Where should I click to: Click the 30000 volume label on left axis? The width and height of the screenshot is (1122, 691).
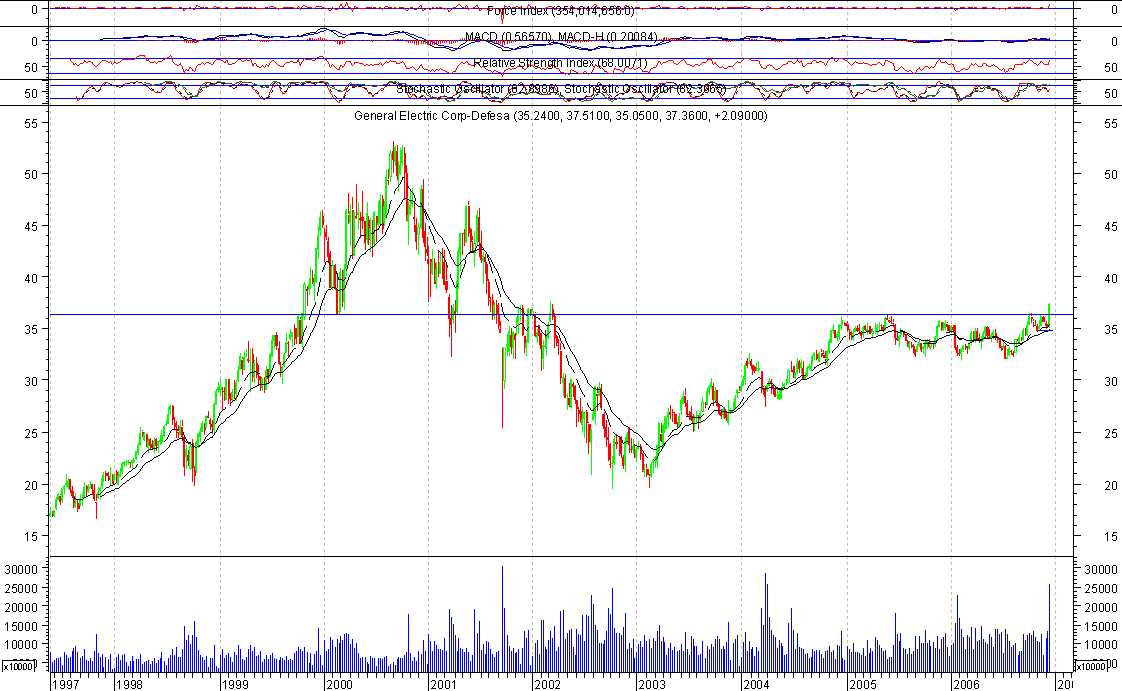[21, 569]
